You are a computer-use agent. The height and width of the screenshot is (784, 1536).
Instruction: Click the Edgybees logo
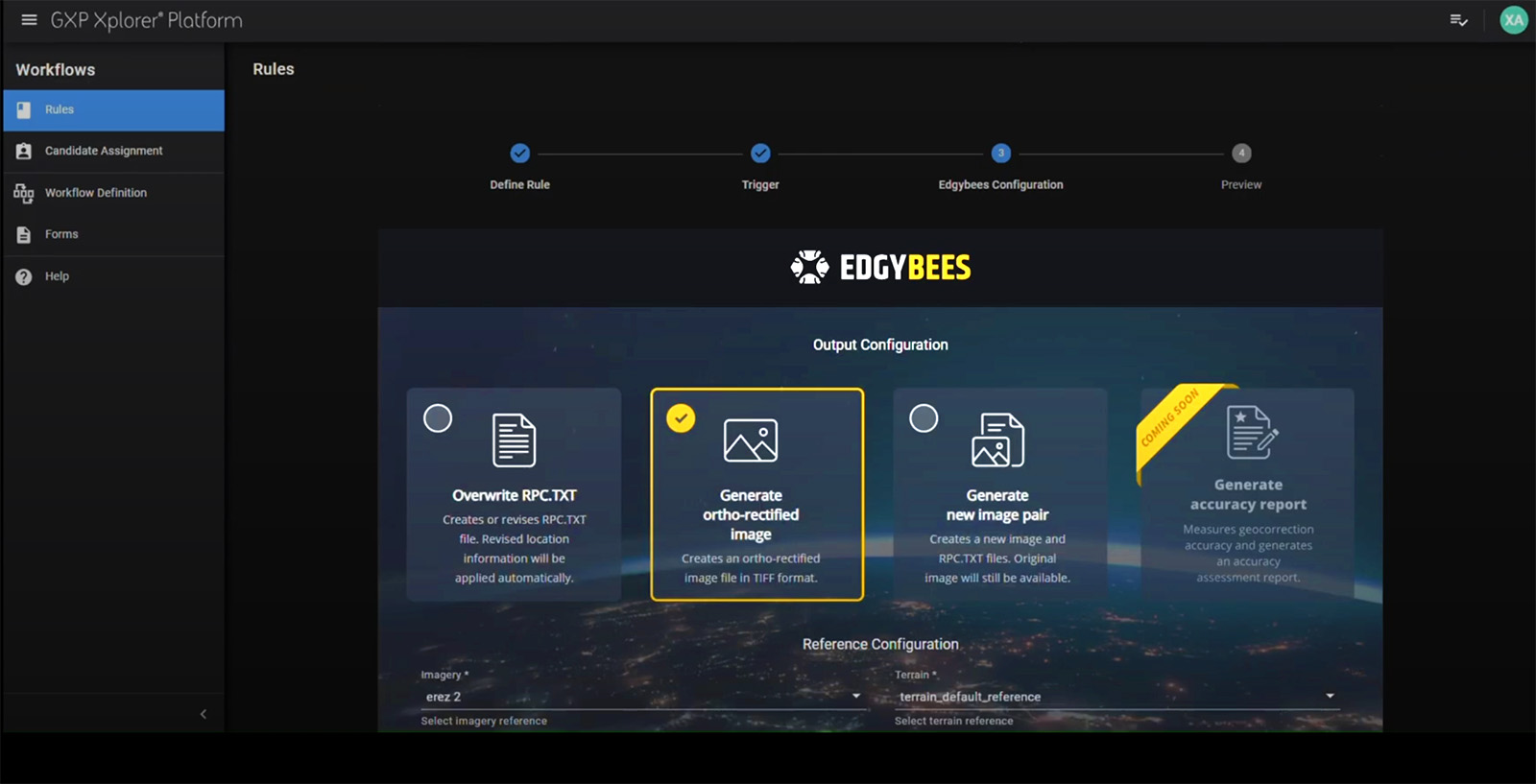880,268
